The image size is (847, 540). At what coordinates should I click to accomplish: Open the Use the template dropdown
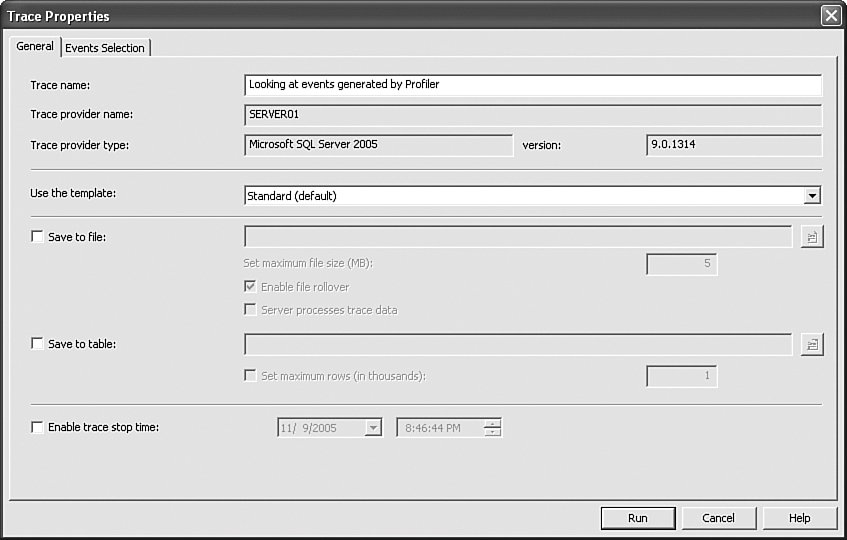(812, 196)
